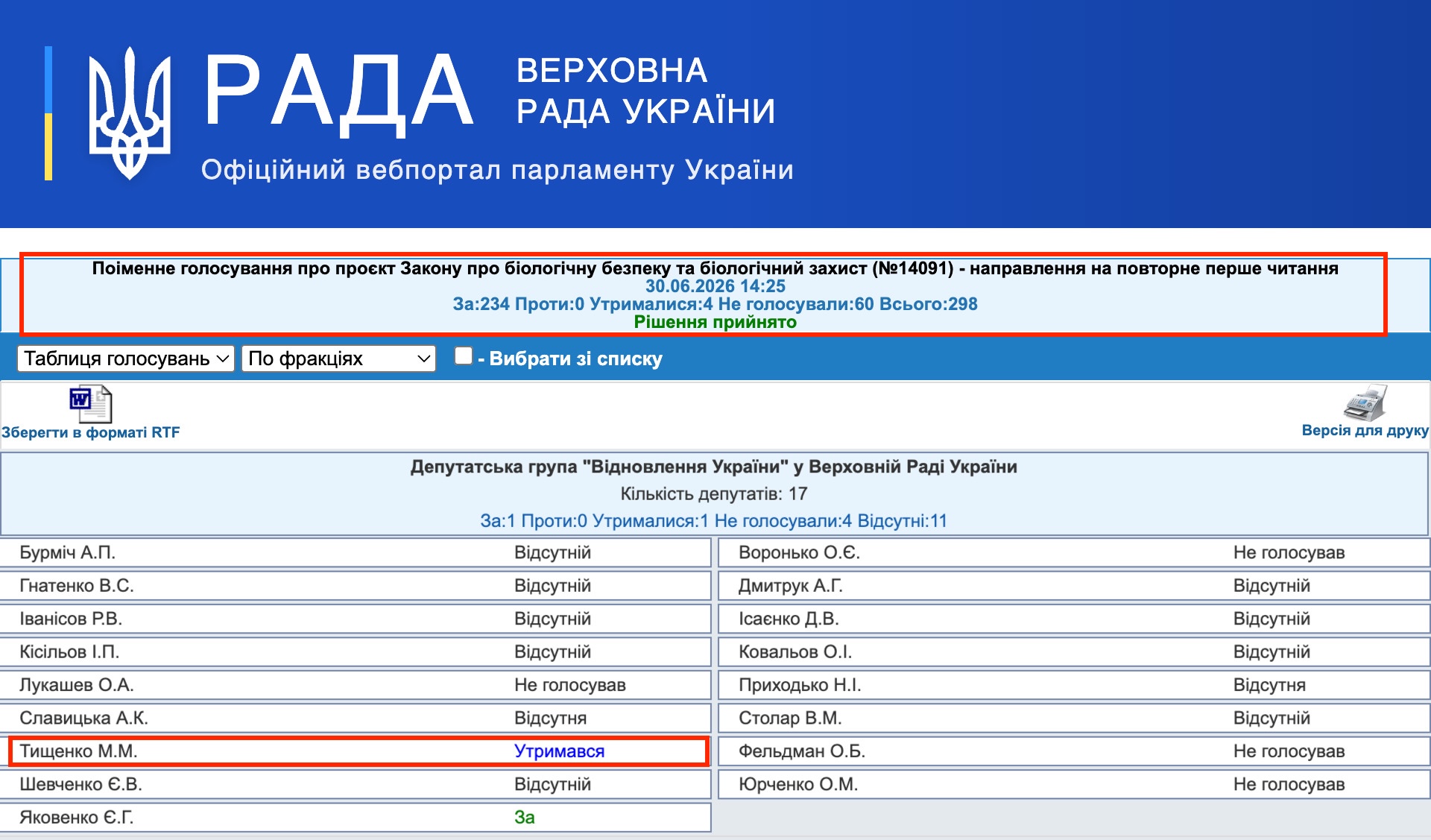
Task: Select deputy 'Фельдман О.Б.'
Action: pos(802,751)
